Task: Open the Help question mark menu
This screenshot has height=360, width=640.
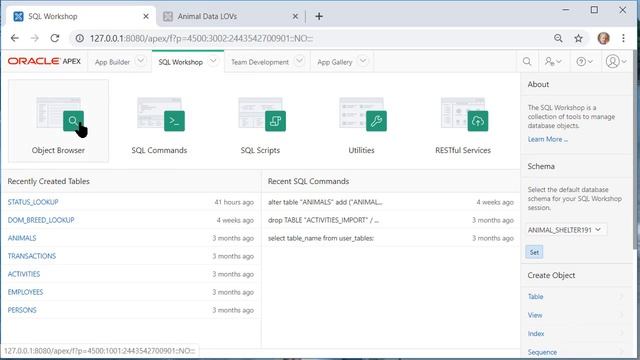Action: tap(584, 62)
